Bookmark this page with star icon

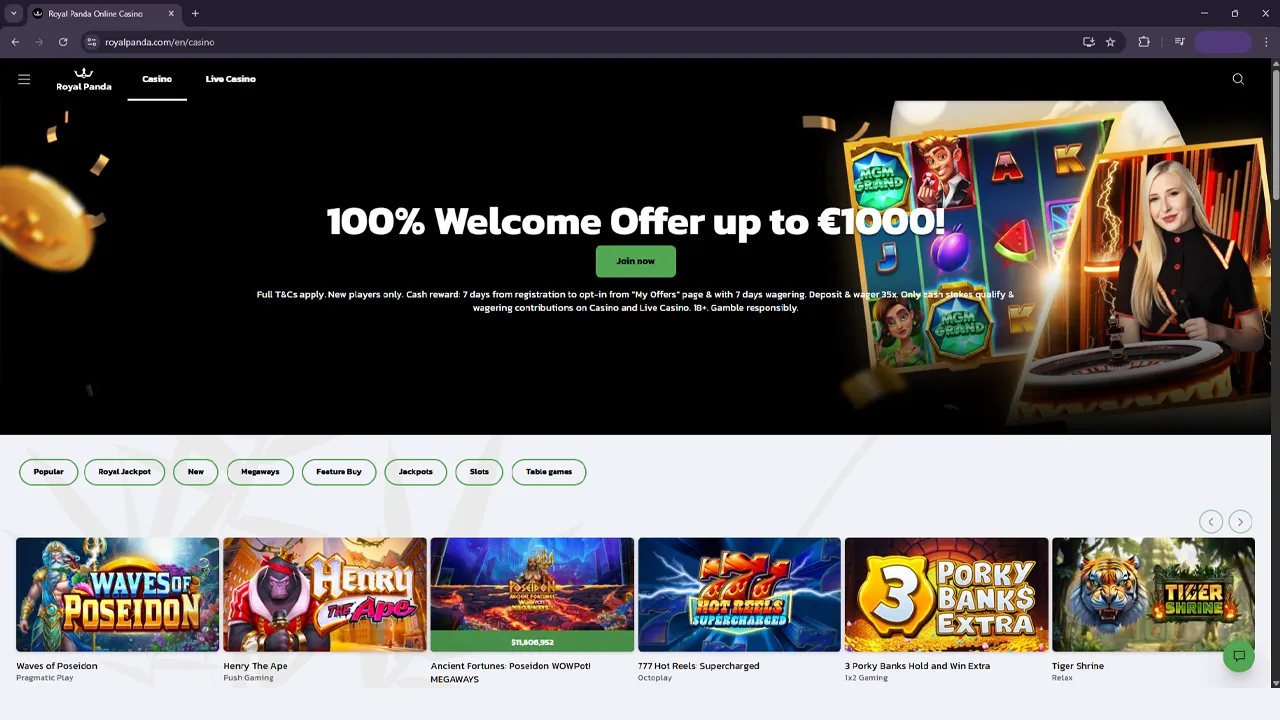pos(1110,42)
